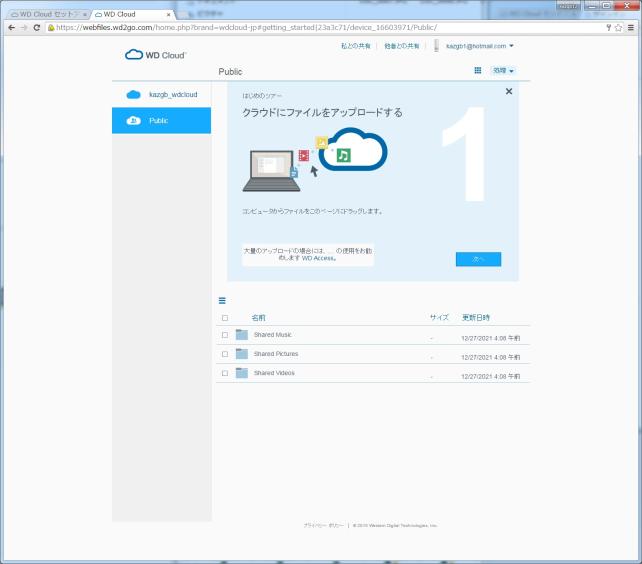642x564 pixels.
Task: Click browser forward arrow
Action: 24,27
